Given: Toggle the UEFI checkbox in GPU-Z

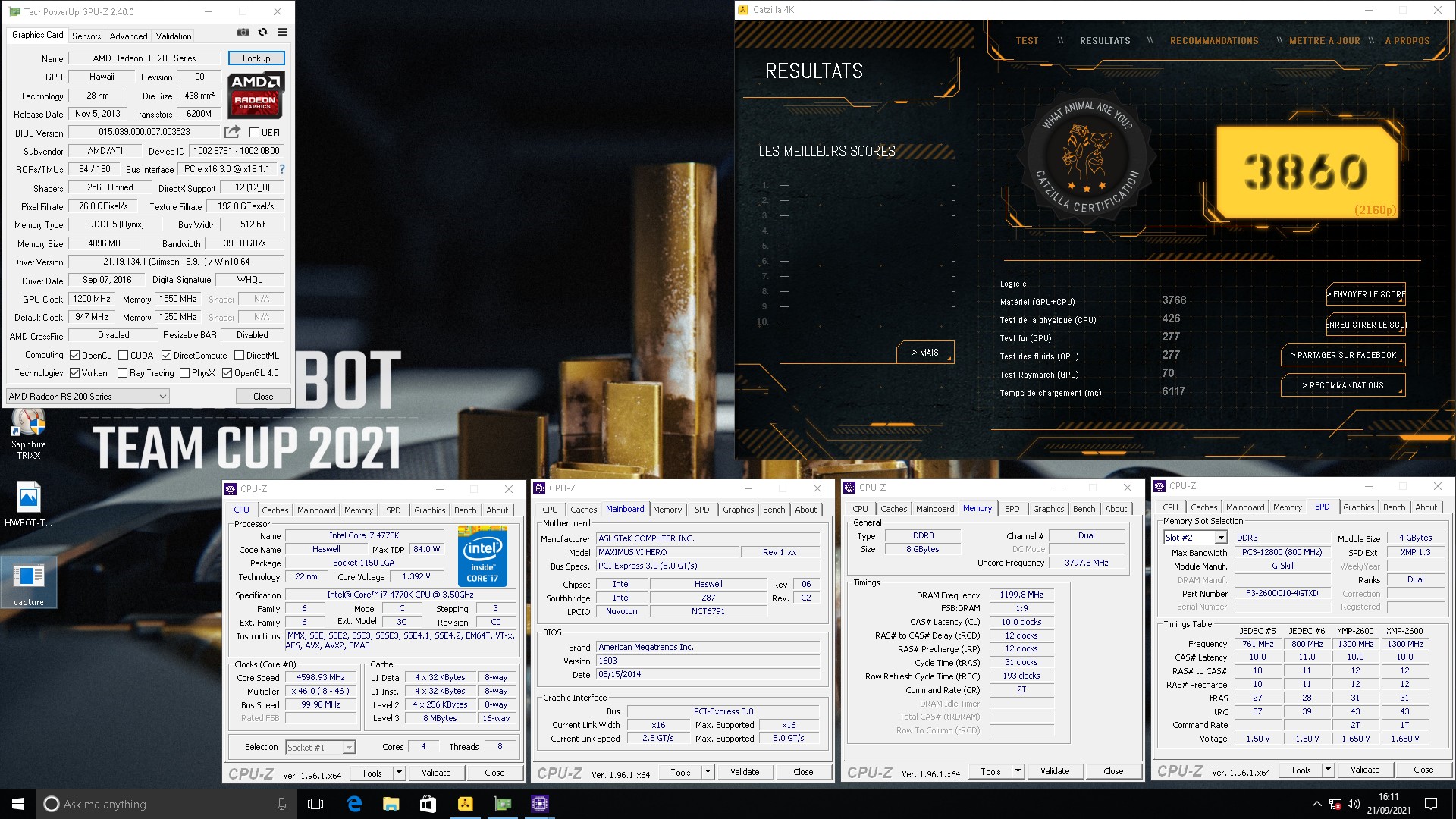Looking at the screenshot, I should tap(254, 133).
